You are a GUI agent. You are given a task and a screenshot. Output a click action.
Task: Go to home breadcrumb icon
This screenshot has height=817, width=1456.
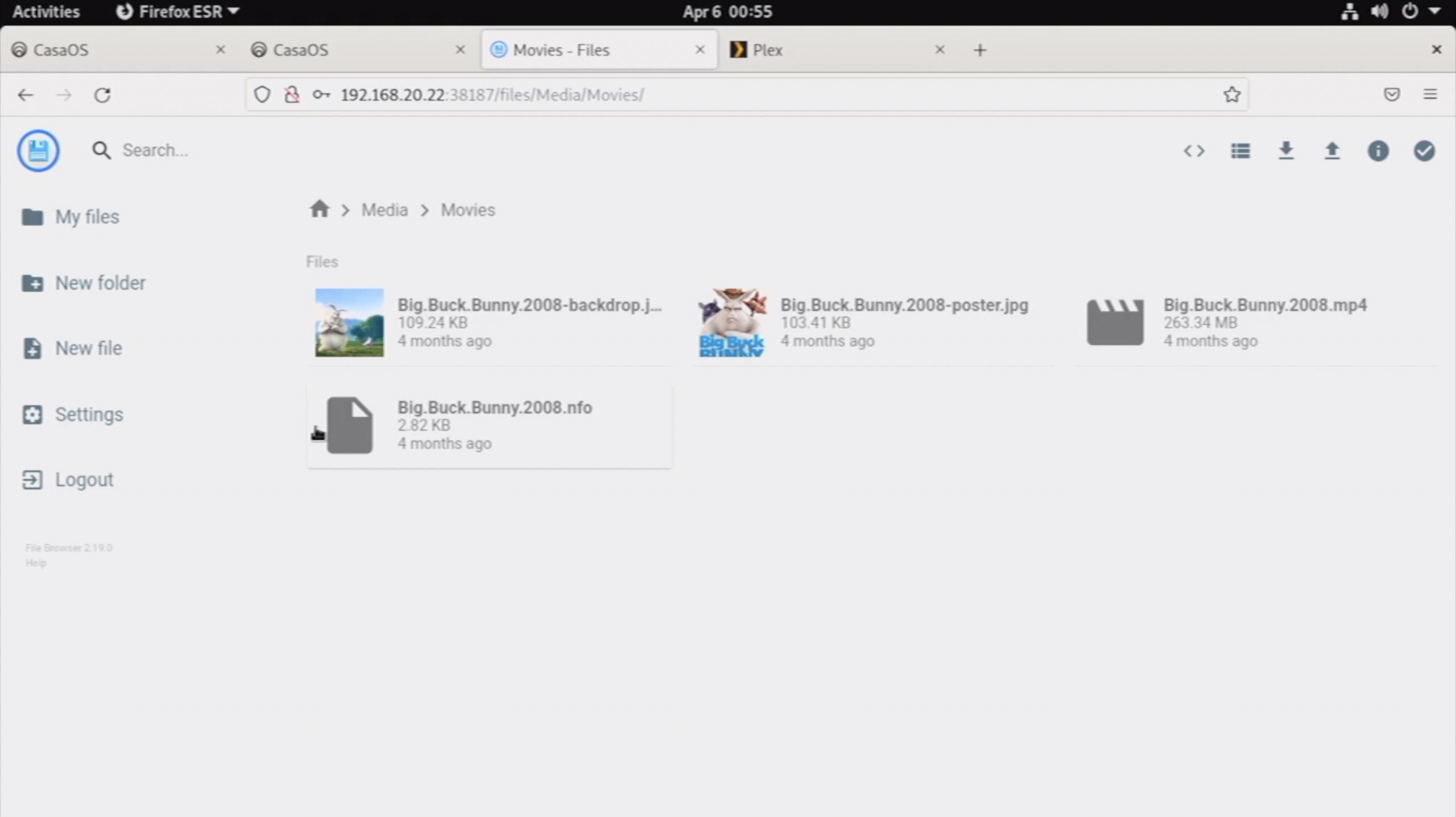(x=320, y=209)
